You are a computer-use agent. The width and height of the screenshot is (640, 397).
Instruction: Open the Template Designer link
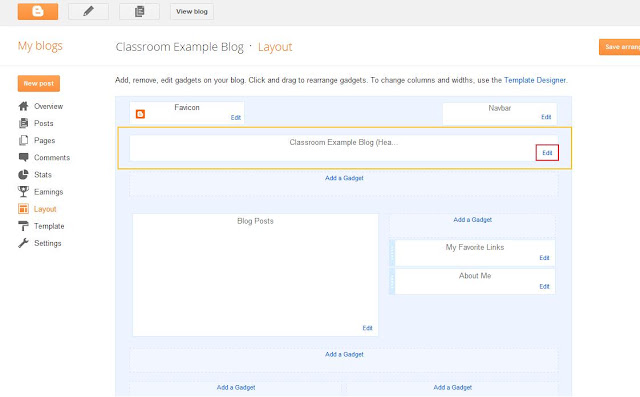[535, 80]
